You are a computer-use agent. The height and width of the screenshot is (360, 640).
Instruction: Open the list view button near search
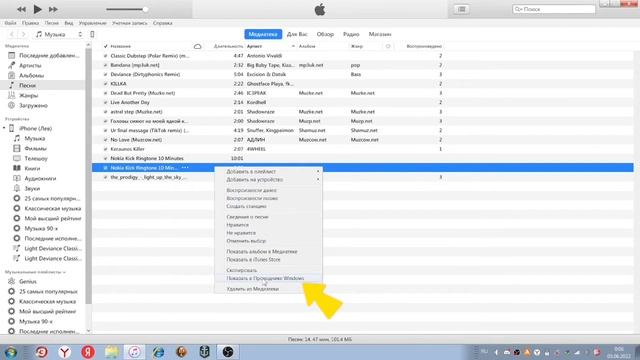[462, 9]
